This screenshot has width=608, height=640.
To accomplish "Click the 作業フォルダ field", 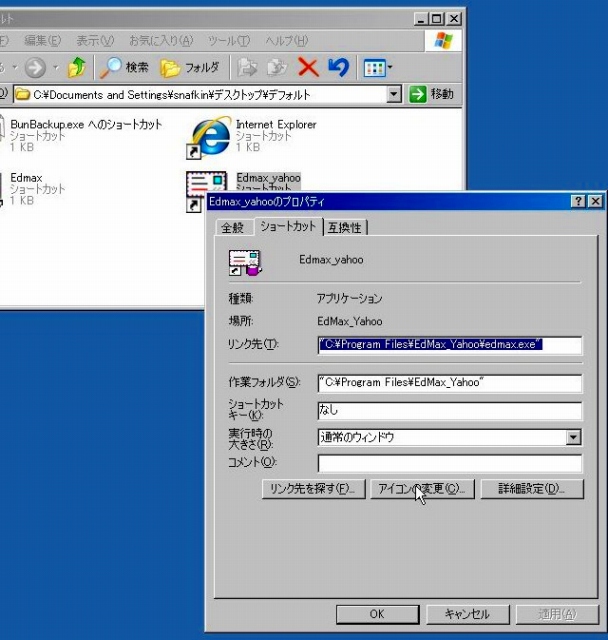I will click(x=450, y=383).
